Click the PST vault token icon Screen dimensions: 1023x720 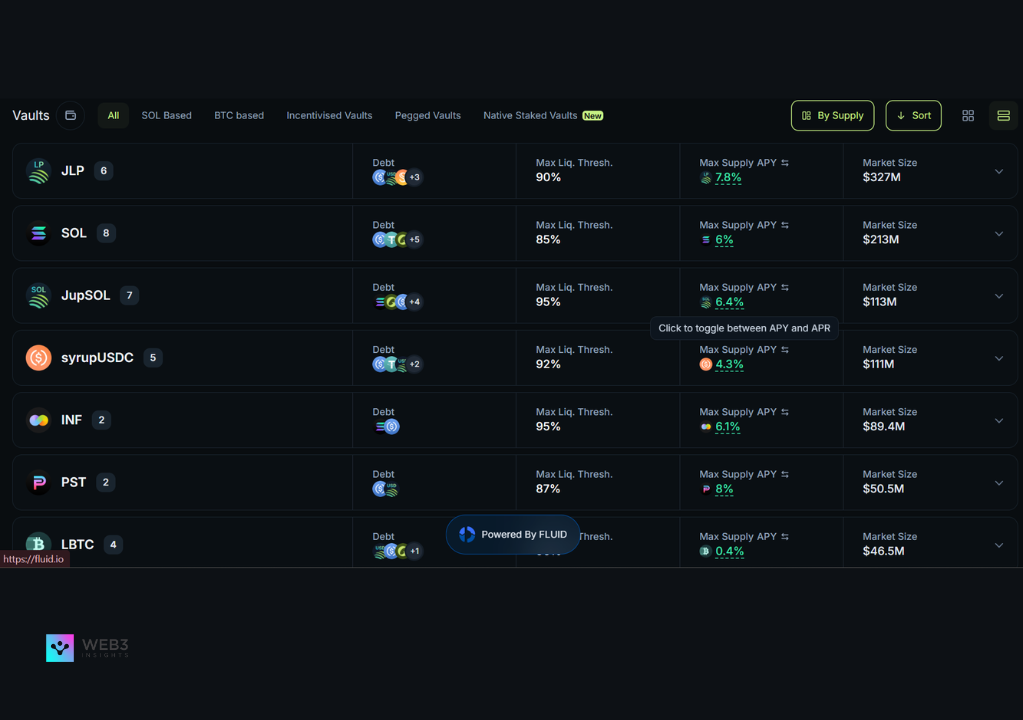click(38, 482)
